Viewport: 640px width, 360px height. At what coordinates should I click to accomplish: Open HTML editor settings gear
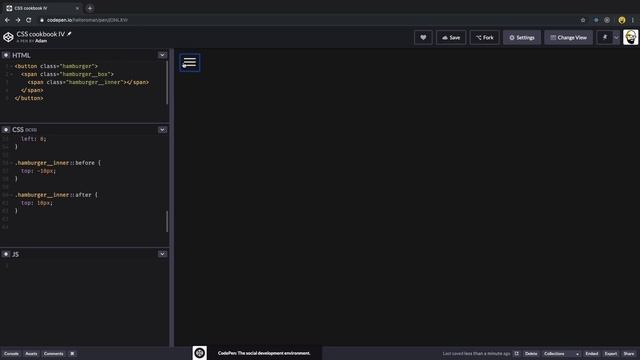pos(6,55)
